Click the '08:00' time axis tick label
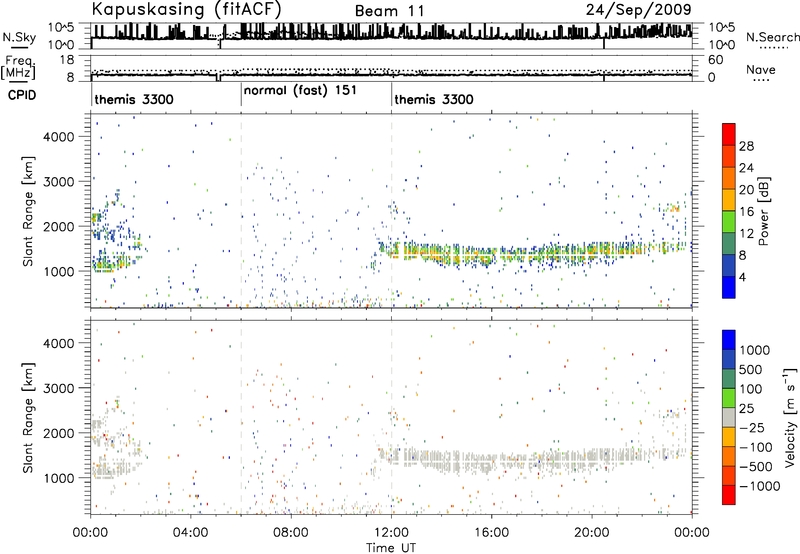 pyautogui.click(x=291, y=533)
